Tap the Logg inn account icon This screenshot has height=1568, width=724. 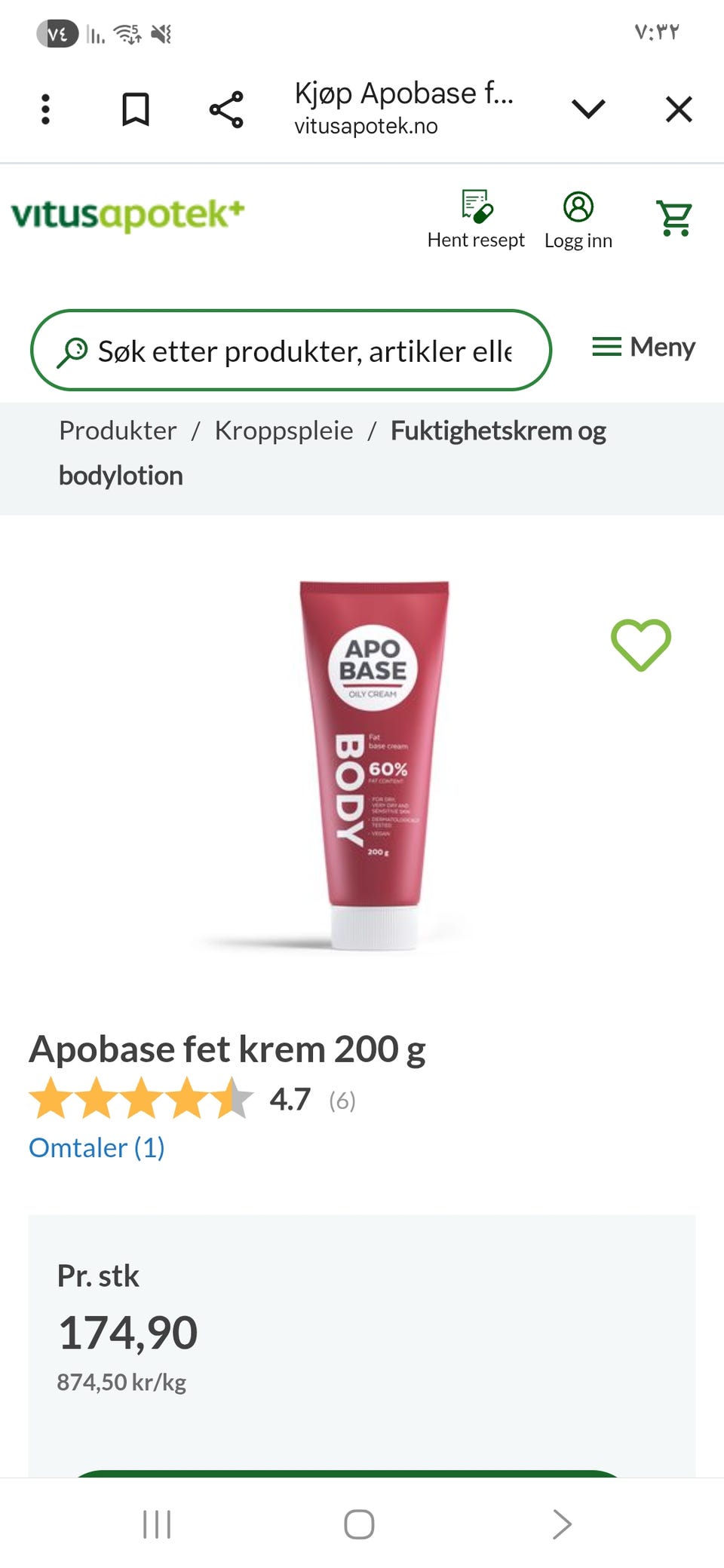pos(578,220)
